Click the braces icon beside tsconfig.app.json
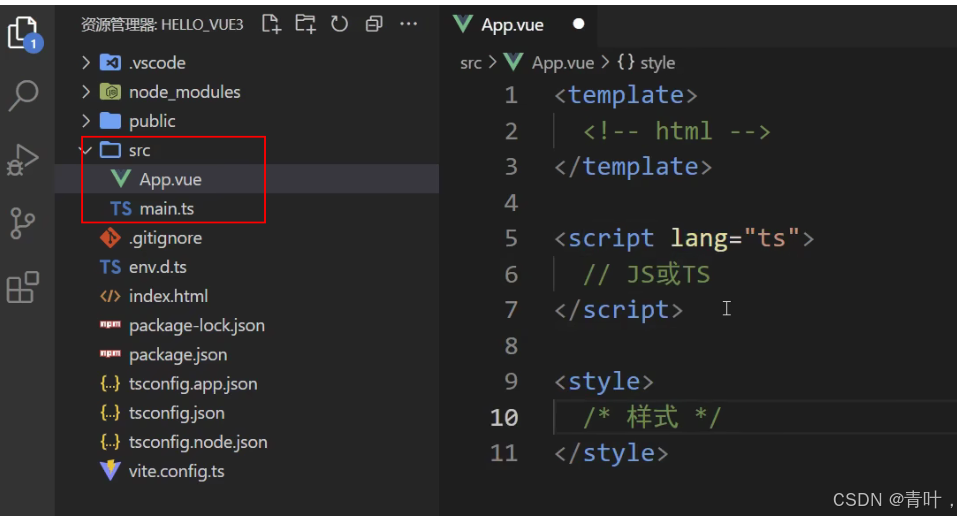This screenshot has height=518, width=965. coord(110,384)
